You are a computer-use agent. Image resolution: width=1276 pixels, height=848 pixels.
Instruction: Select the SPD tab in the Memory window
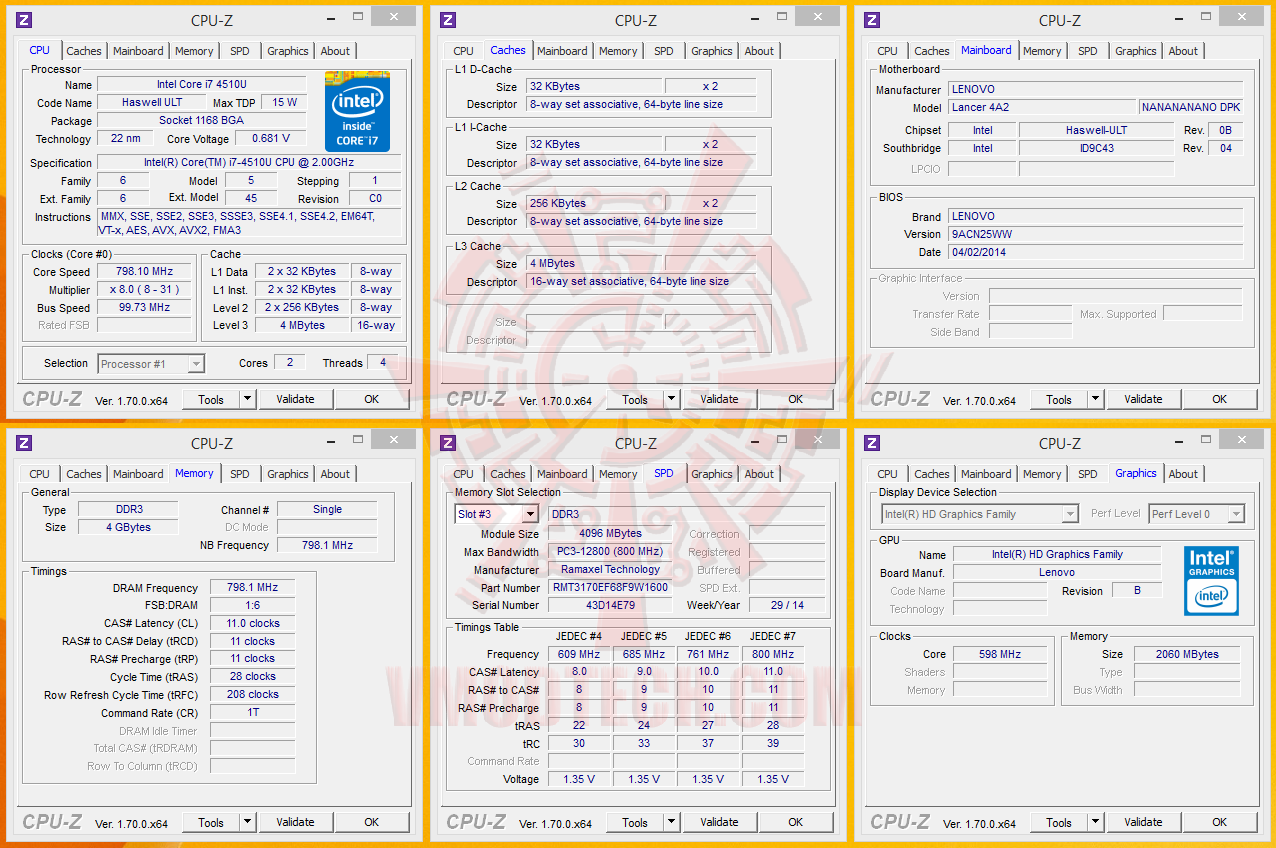coord(240,474)
